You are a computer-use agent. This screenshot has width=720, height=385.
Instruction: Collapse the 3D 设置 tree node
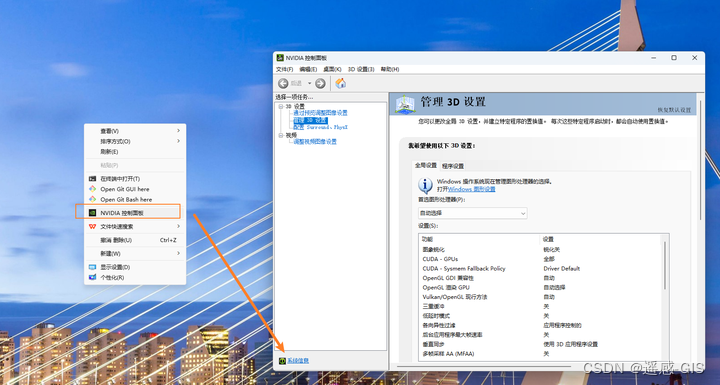(x=281, y=107)
